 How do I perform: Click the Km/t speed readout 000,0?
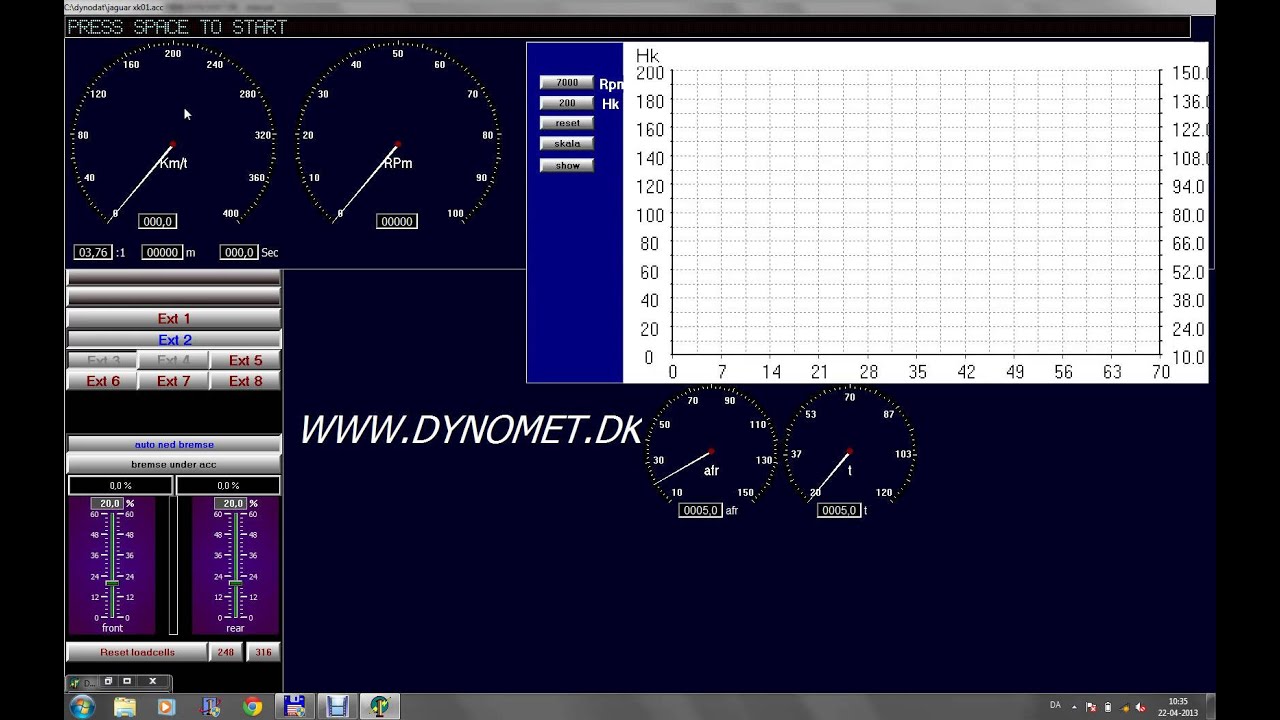pos(157,221)
